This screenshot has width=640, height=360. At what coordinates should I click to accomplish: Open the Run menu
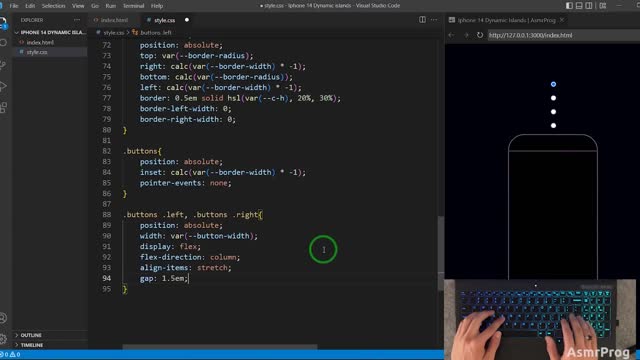[x=111, y=6]
